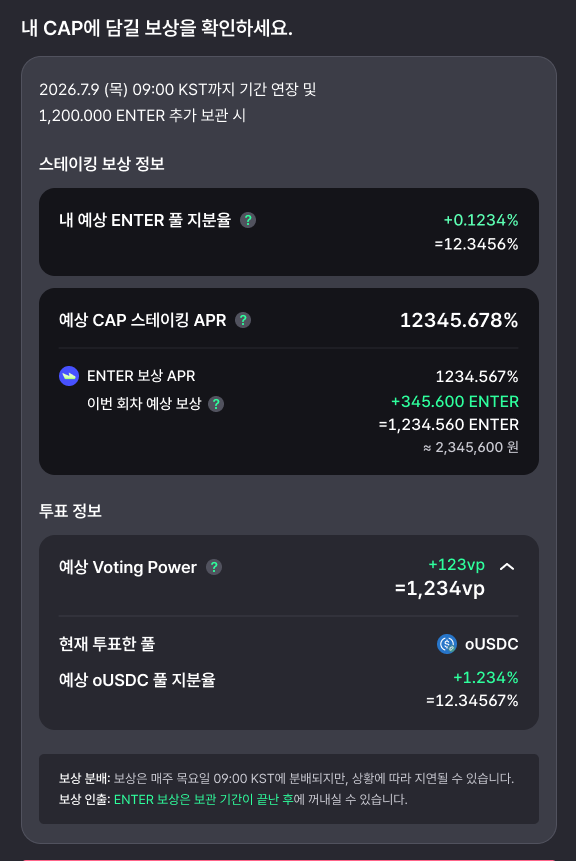Open help for 내 예상 ENTER 풀 지분율
Image resolution: width=576 pixels, height=861 pixels.
point(248,220)
